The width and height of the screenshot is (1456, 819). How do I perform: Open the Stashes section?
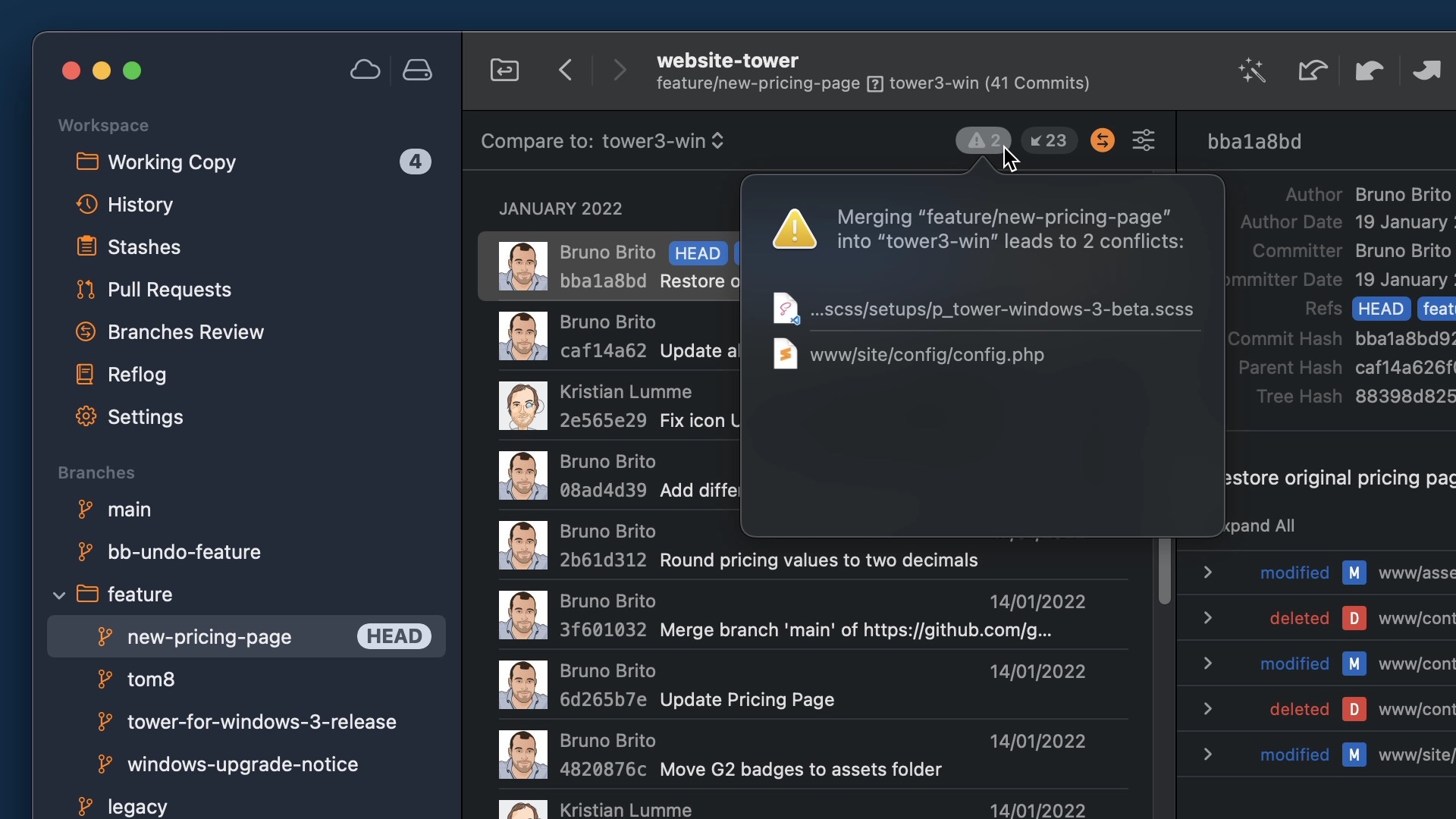146,246
